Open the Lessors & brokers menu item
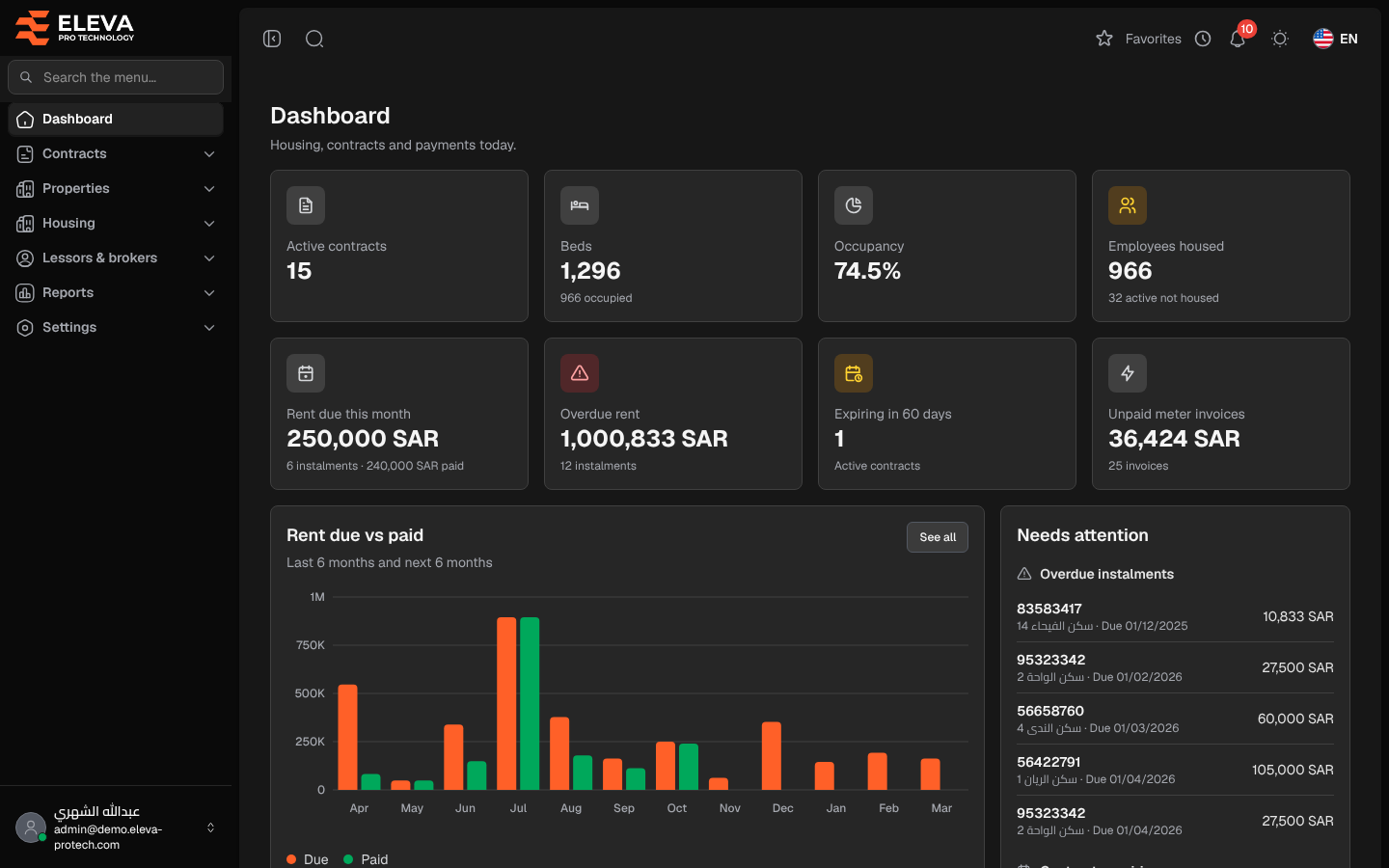Viewport: 1389px width, 868px height. point(116,258)
